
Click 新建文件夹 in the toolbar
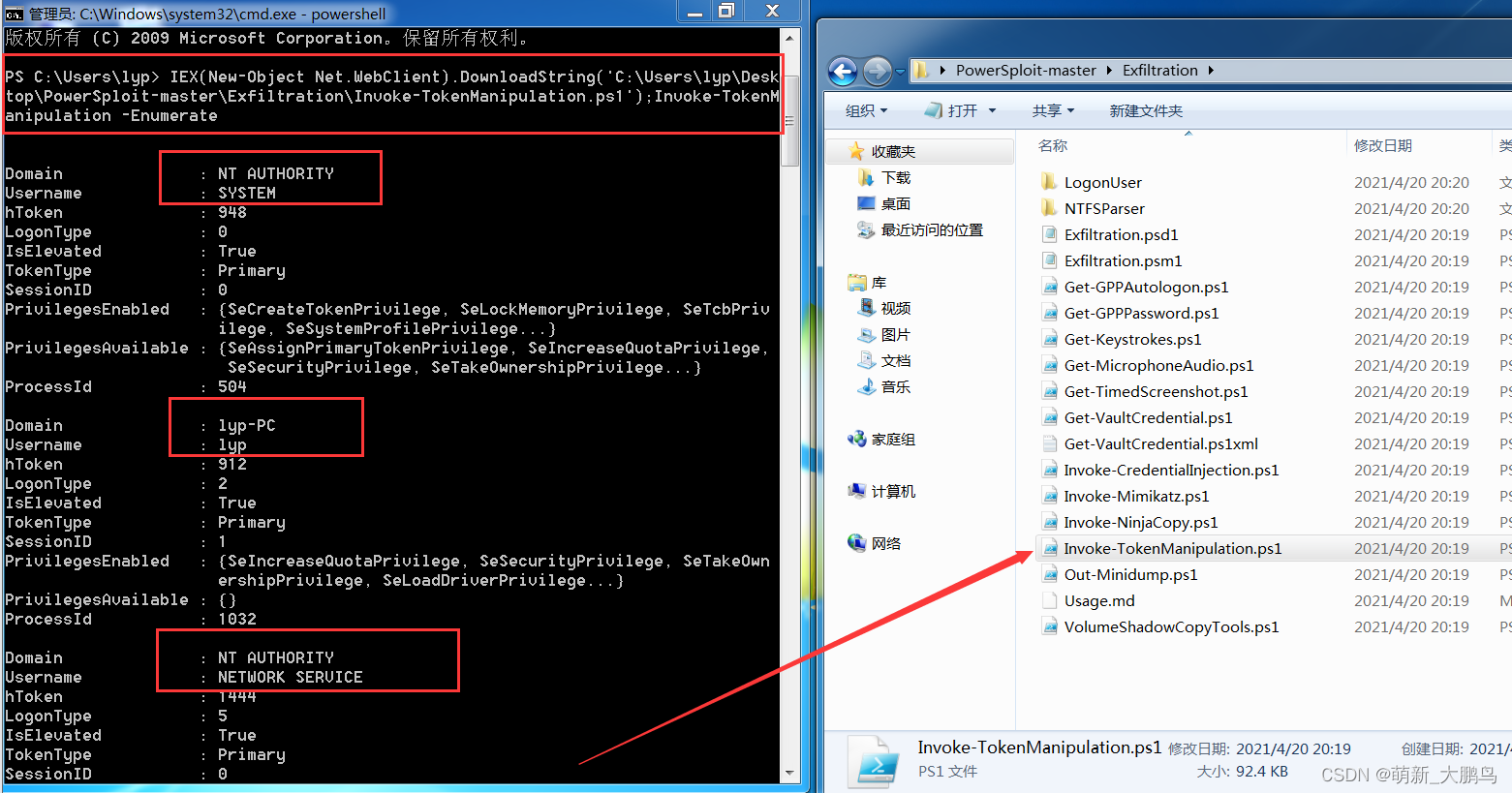1146,111
